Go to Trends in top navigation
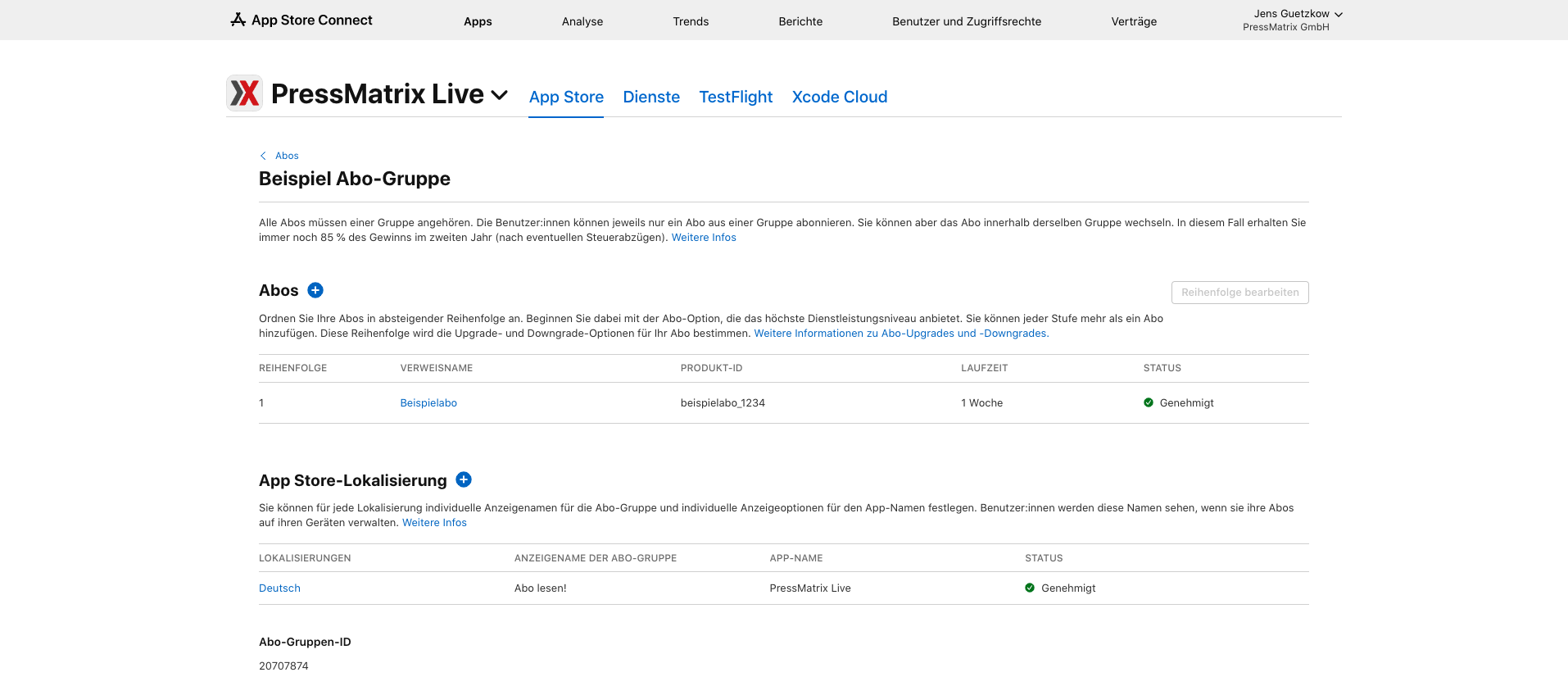This screenshot has height=695, width=1568. (691, 21)
